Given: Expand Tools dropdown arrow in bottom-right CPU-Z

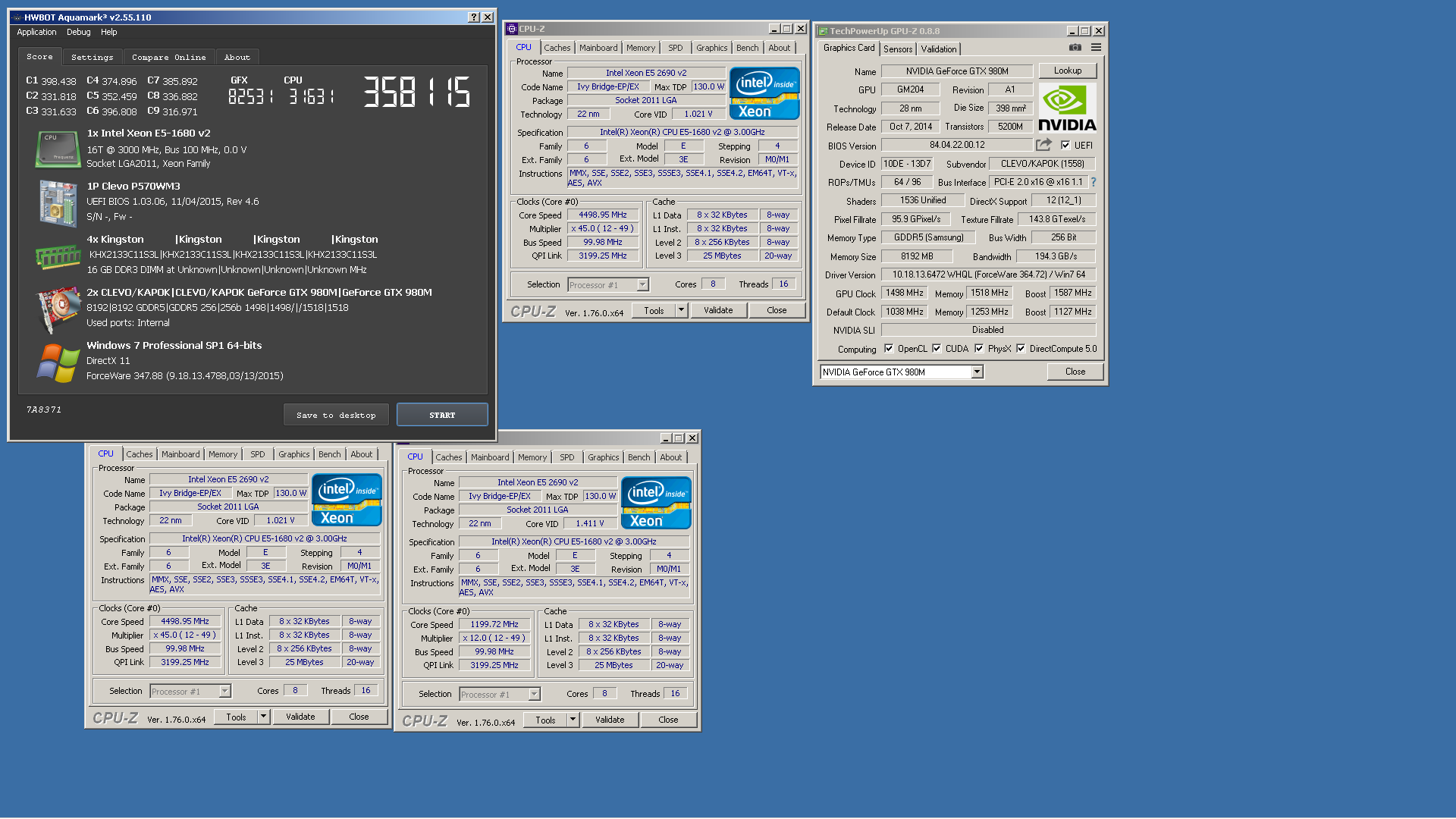Looking at the screenshot, I should coord(573,720).
